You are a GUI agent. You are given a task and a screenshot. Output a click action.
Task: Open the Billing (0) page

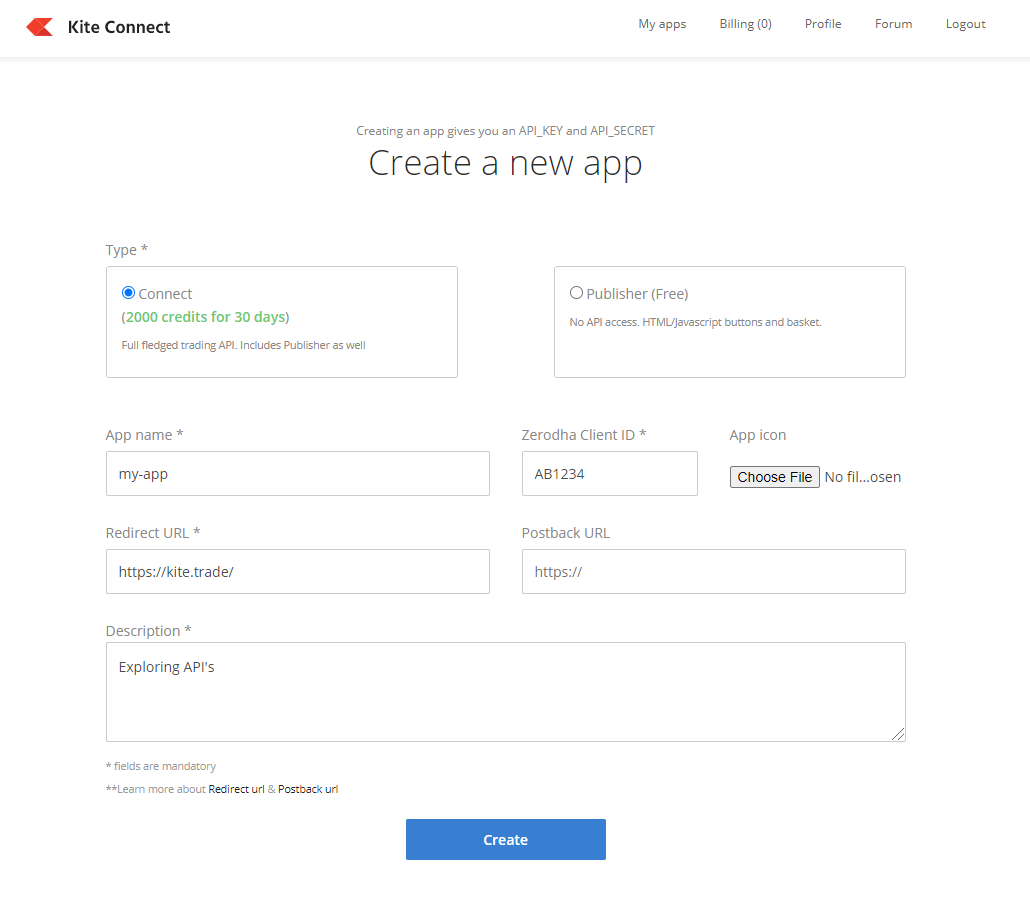pos(746,24)
